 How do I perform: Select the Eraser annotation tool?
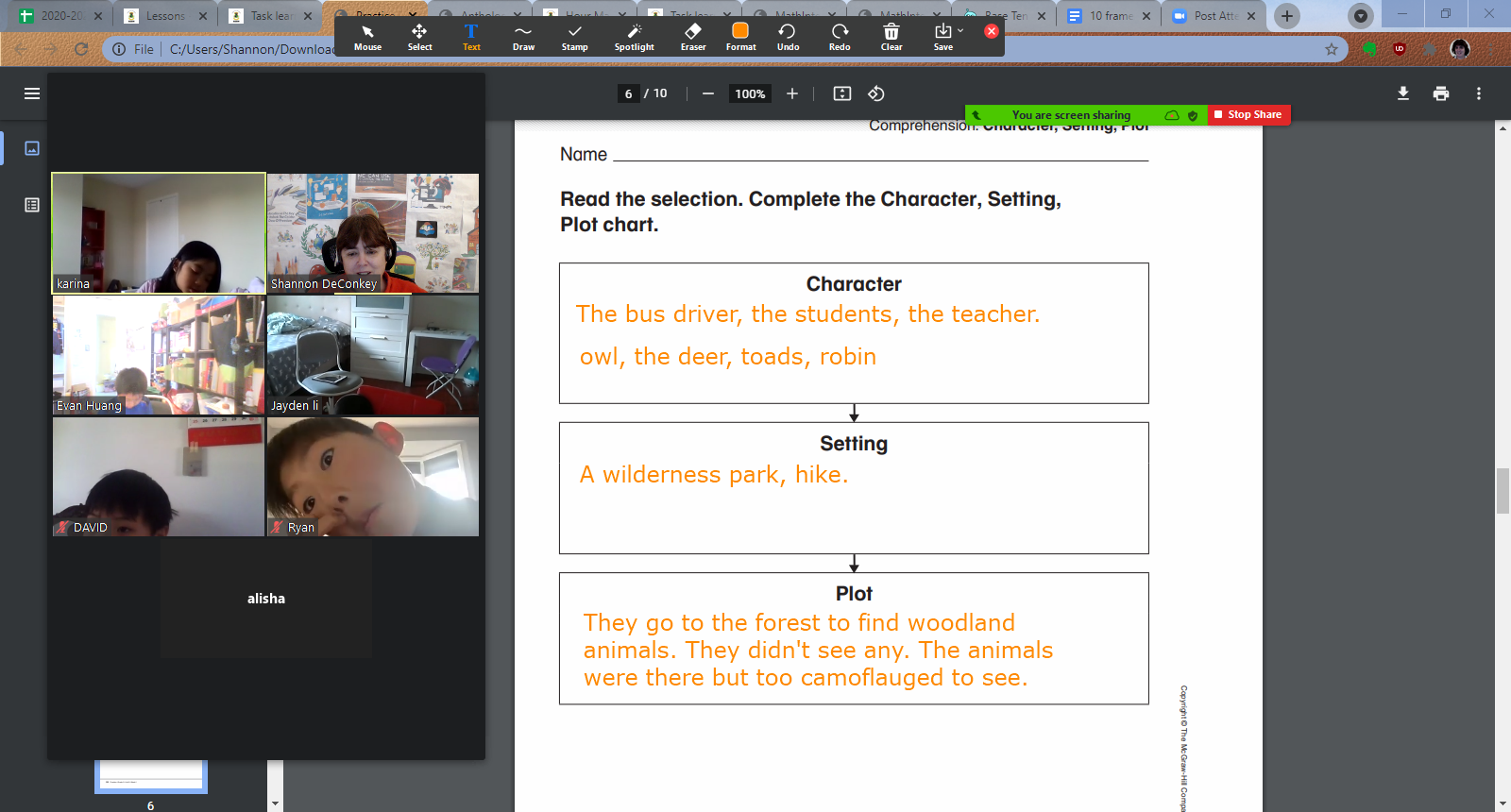point(693,38)
